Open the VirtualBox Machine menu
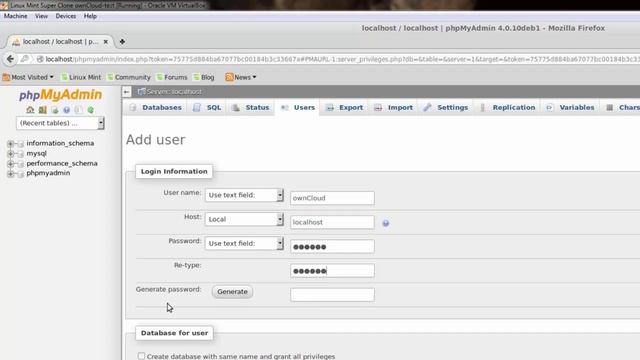The image size is (640, 360). click(x=16, y=16)
